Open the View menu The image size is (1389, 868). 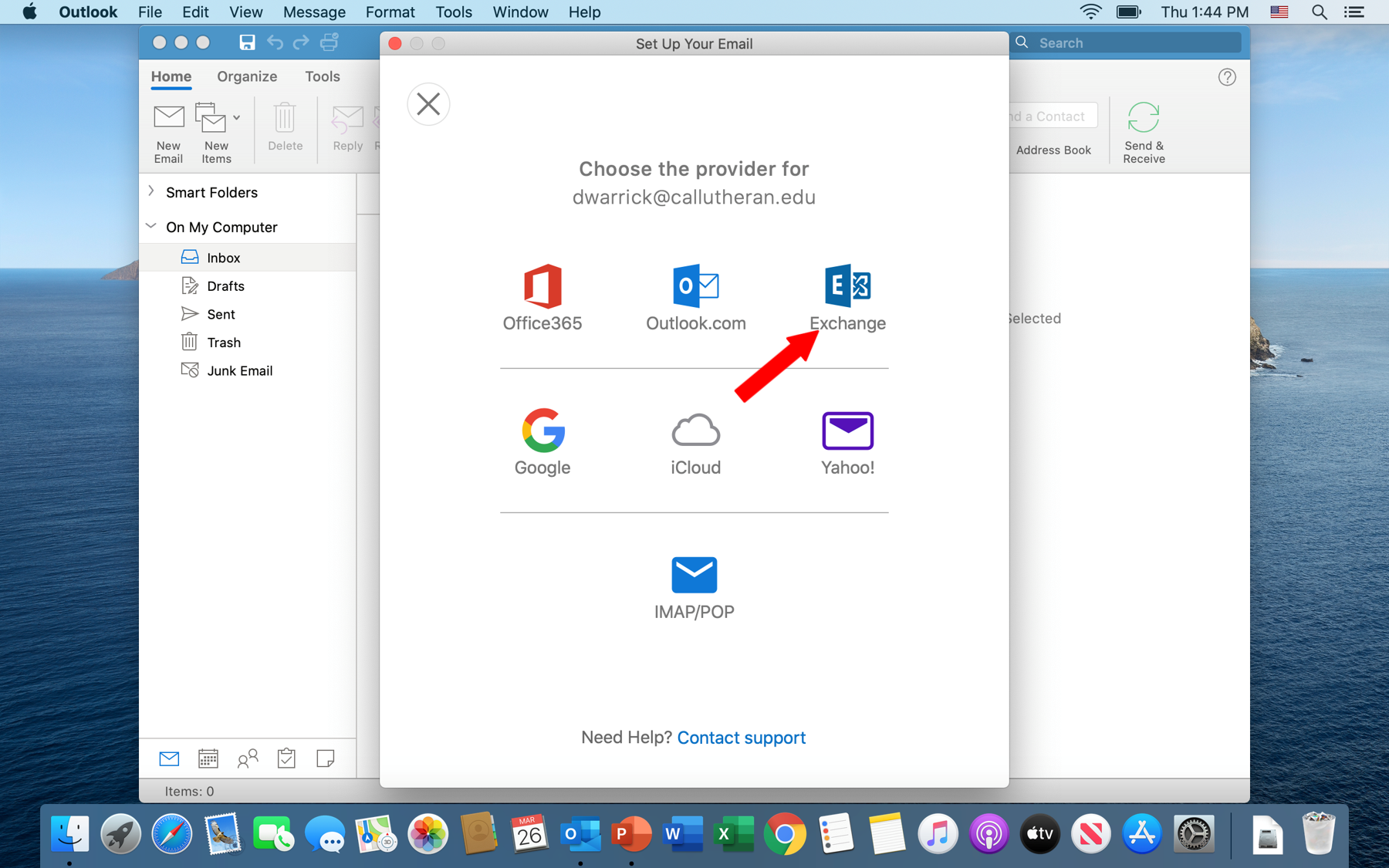[x=245, y=12]
